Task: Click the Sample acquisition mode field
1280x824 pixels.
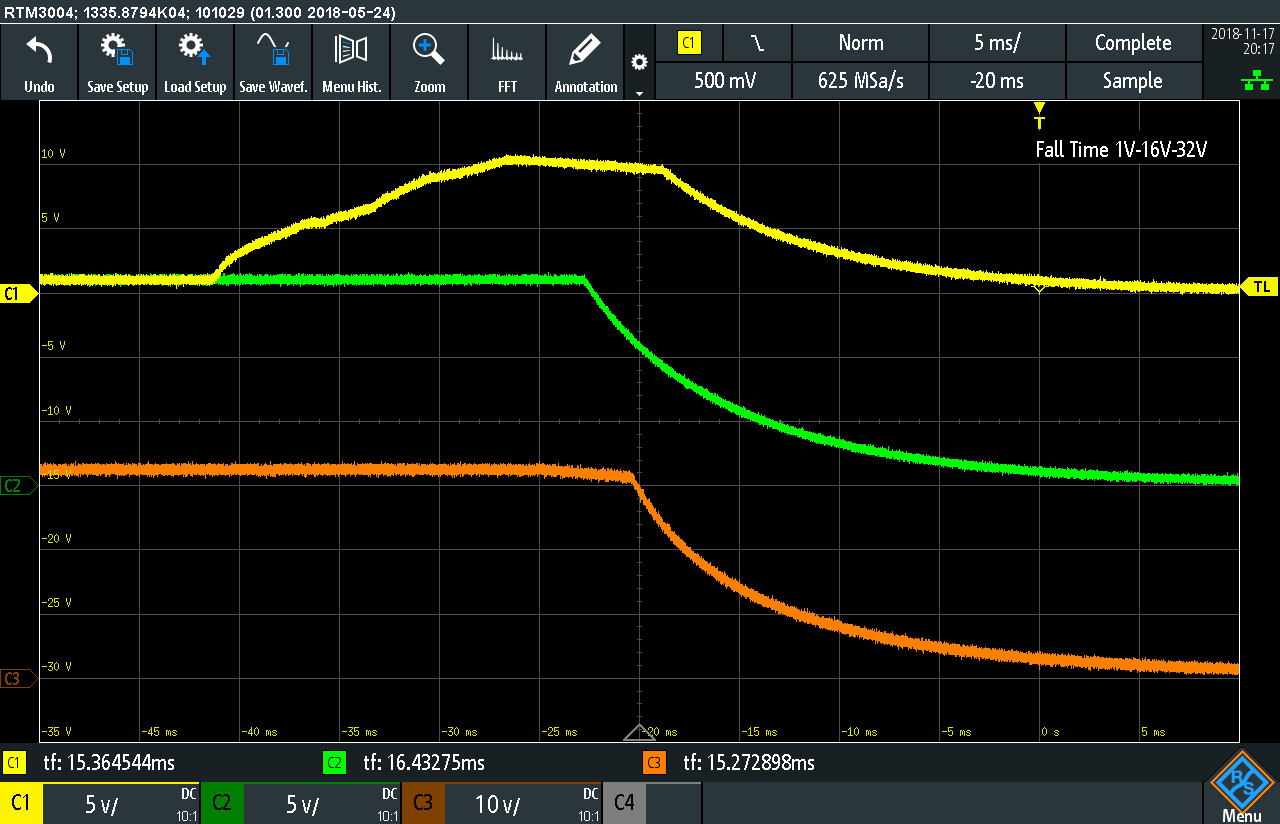Action: point(1133,81)
